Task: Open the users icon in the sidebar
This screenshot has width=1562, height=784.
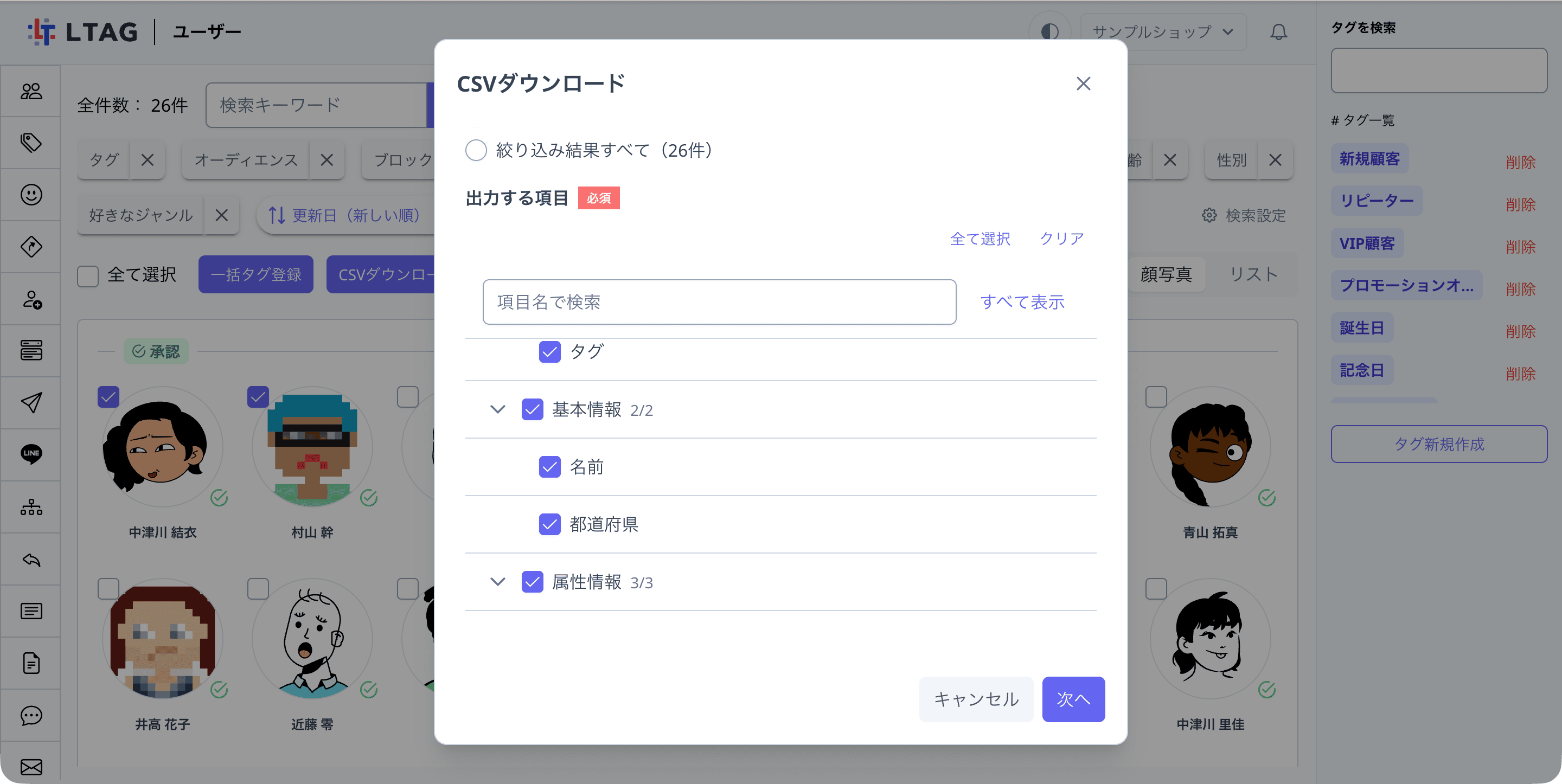Action: tap(31, 91)
